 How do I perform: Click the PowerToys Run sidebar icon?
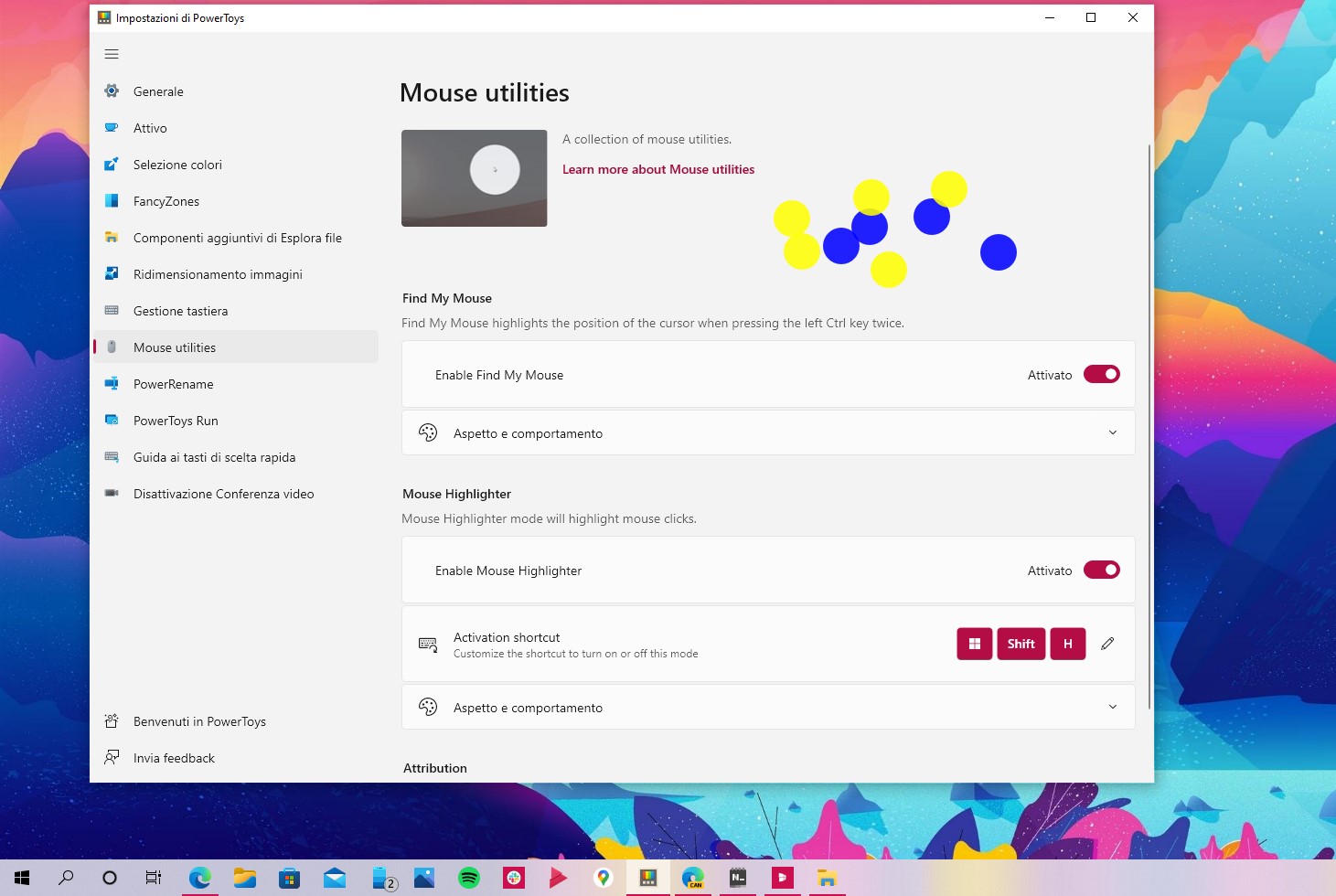click(112, 421)
